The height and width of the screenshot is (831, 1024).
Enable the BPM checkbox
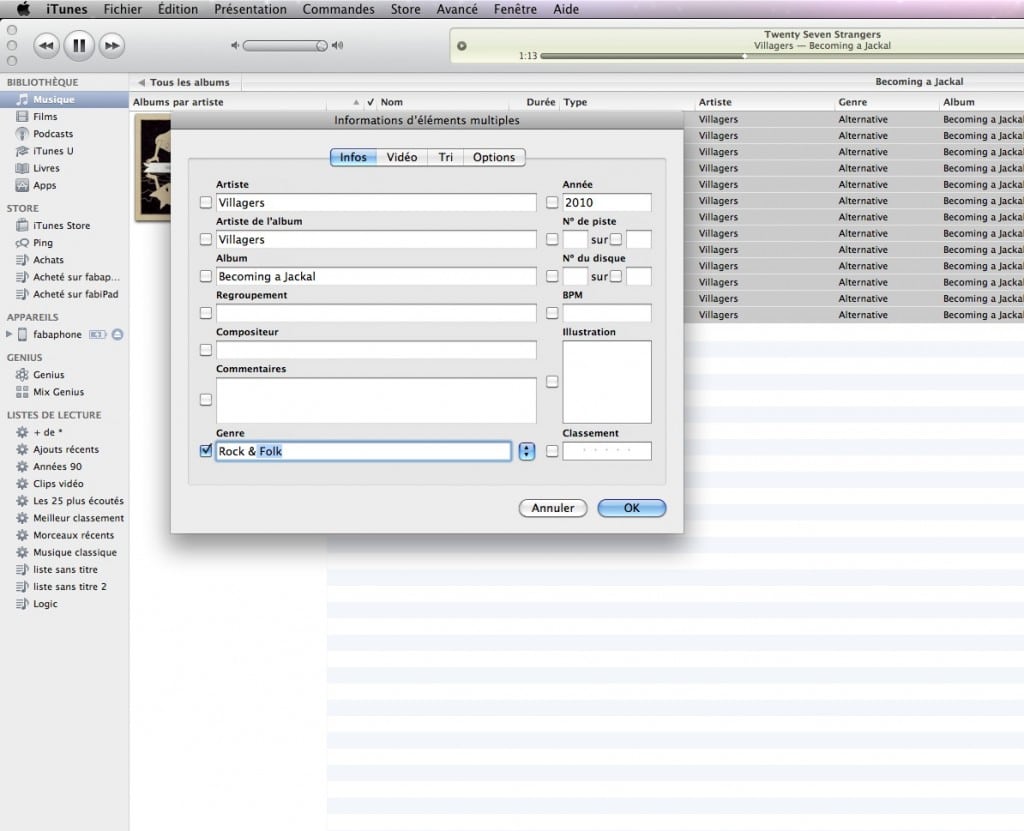[x=552, y=313]
